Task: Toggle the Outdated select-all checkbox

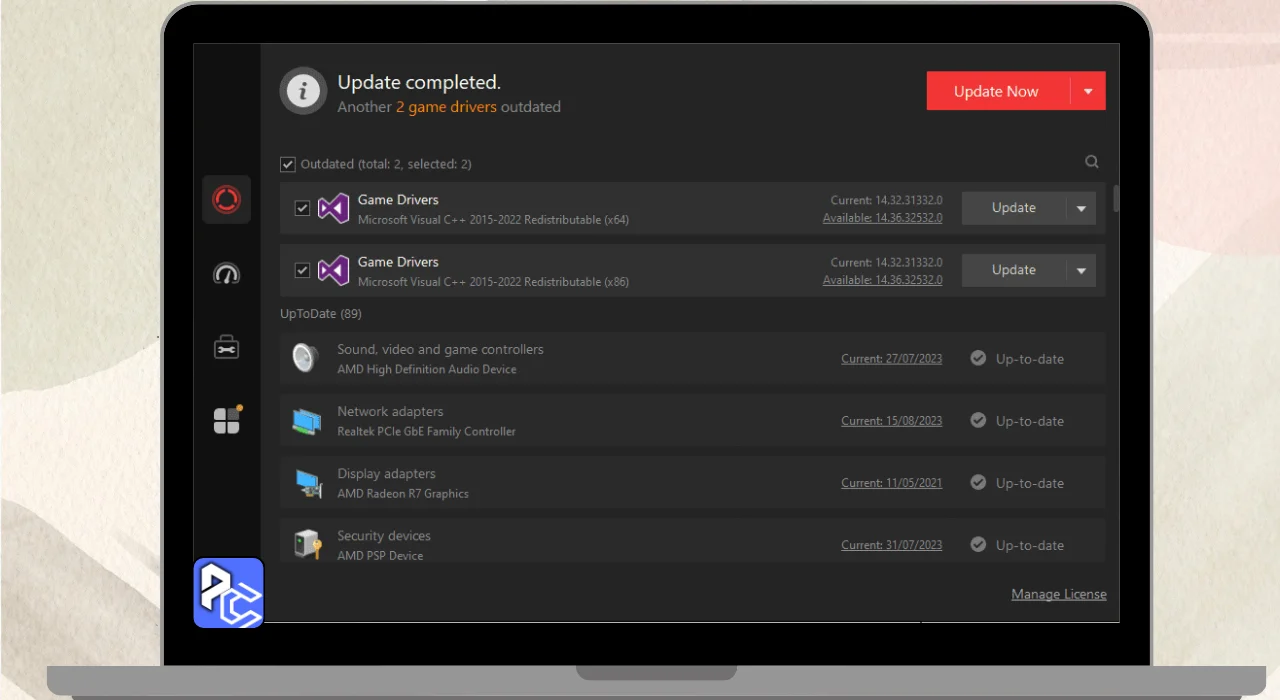Action: (x=288, y=164)
